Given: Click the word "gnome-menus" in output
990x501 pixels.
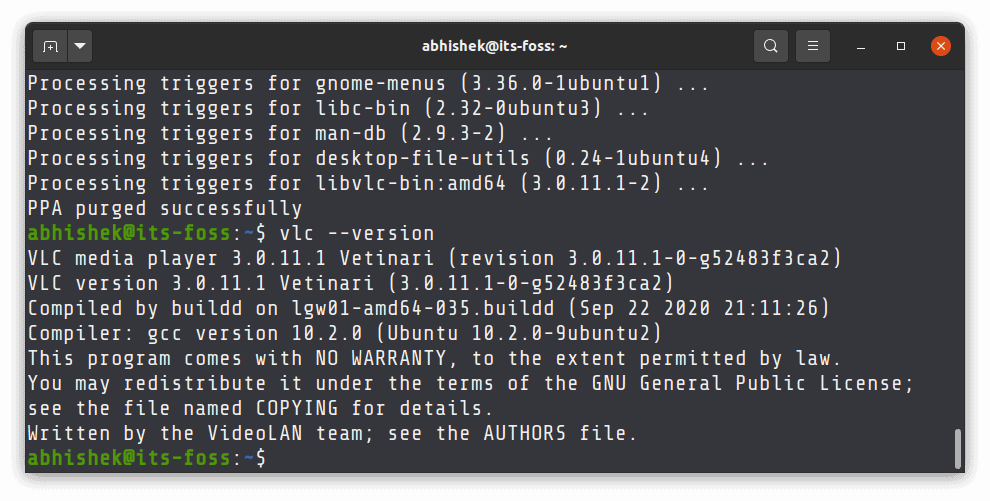Looking at the screenshot, I should coord(381,84).
